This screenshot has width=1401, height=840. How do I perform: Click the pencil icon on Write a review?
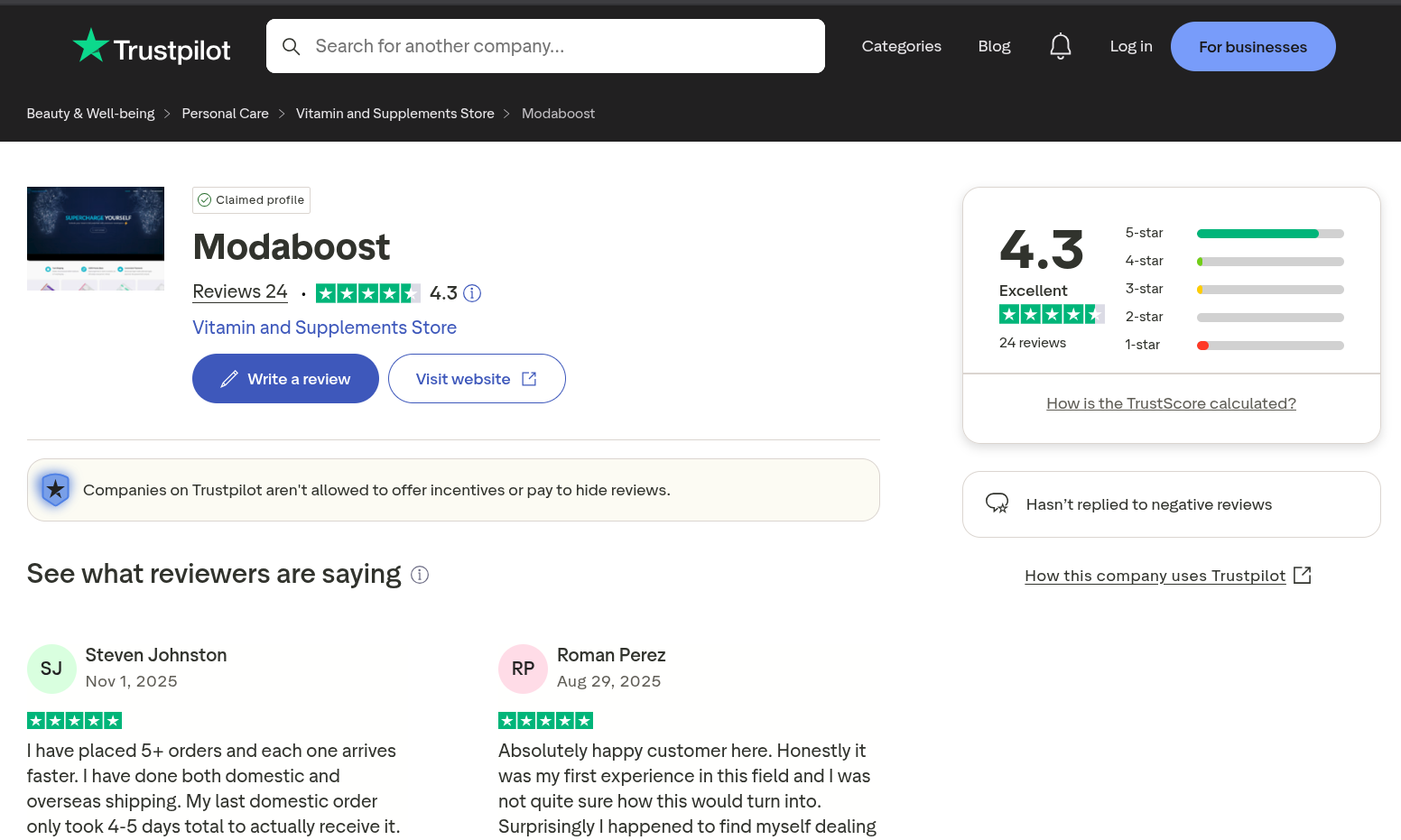229,378
